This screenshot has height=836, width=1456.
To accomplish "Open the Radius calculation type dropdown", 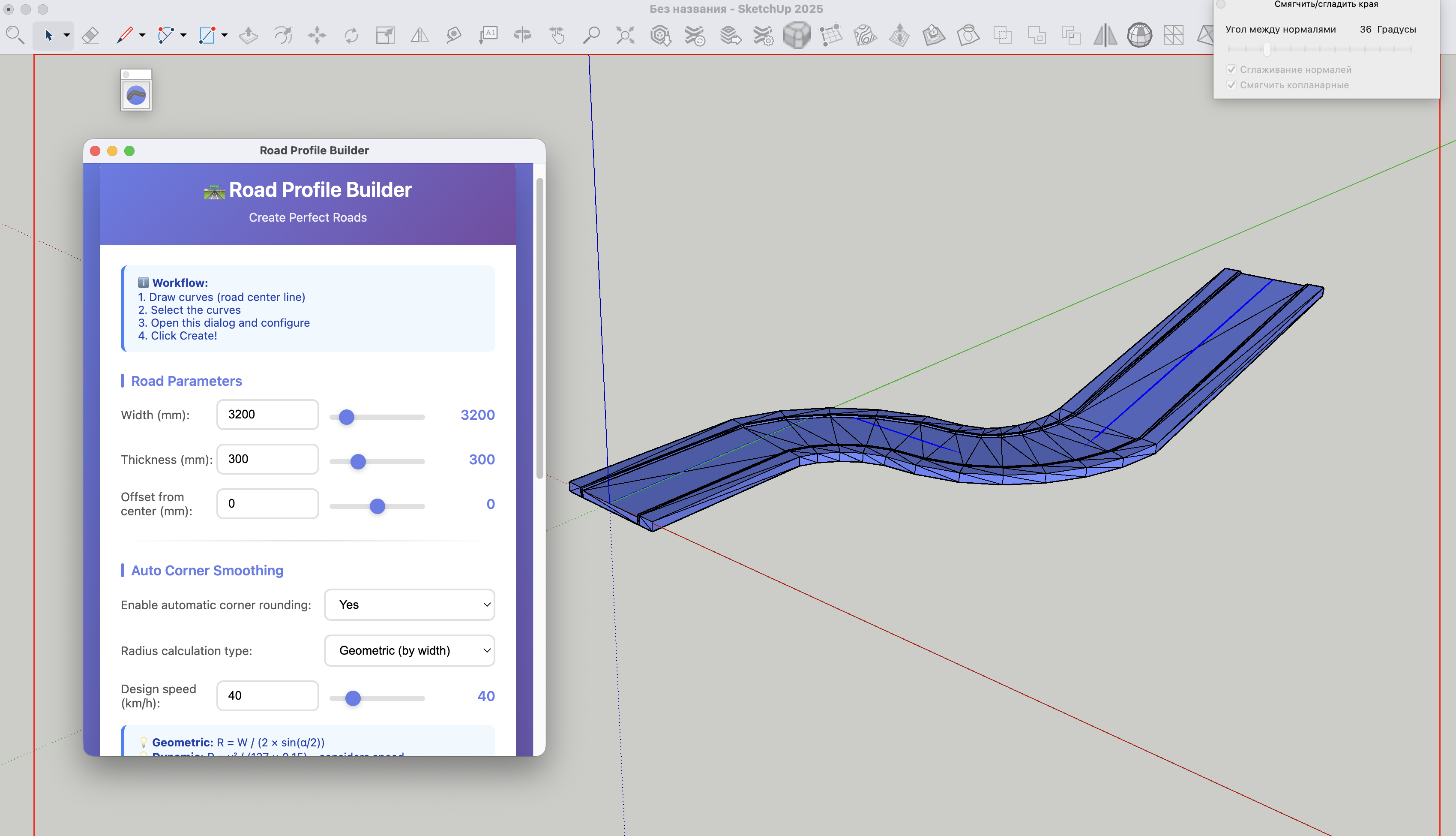I will 409,650.
